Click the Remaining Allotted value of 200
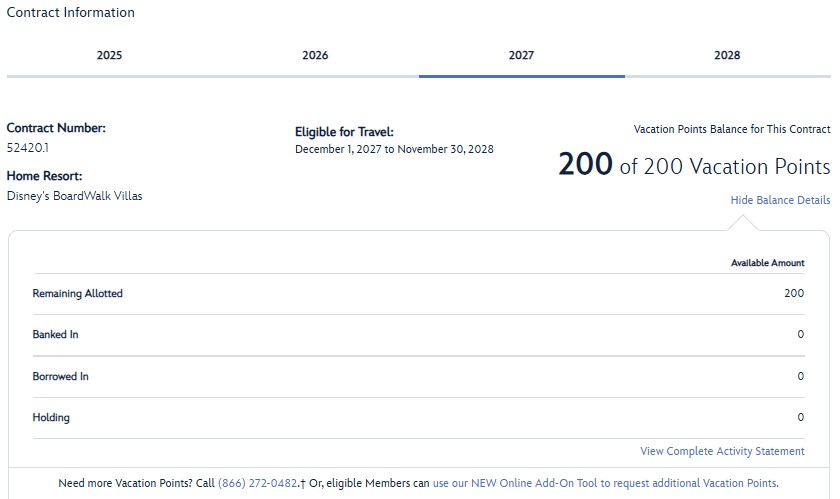This screenshot has width=840, height=499. pyautogui.click(x=794, y=294)
